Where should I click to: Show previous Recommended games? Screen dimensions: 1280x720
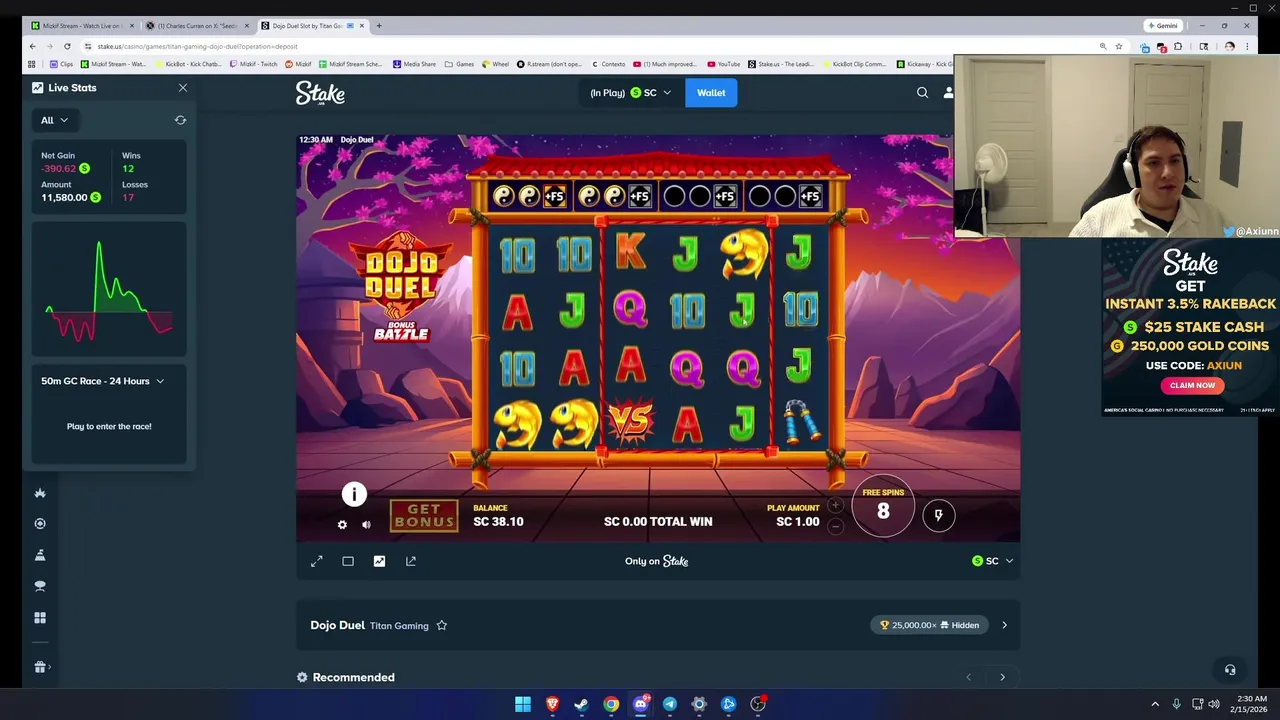[968, 677]
